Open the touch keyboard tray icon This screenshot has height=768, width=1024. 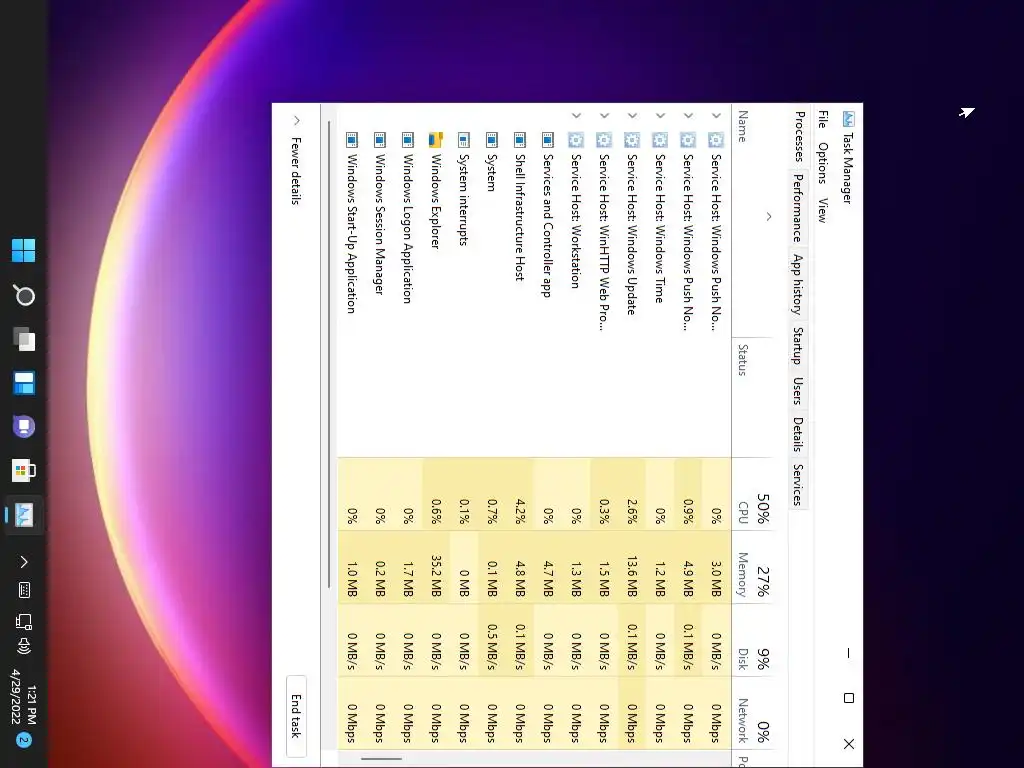click(x=24, y=590)
